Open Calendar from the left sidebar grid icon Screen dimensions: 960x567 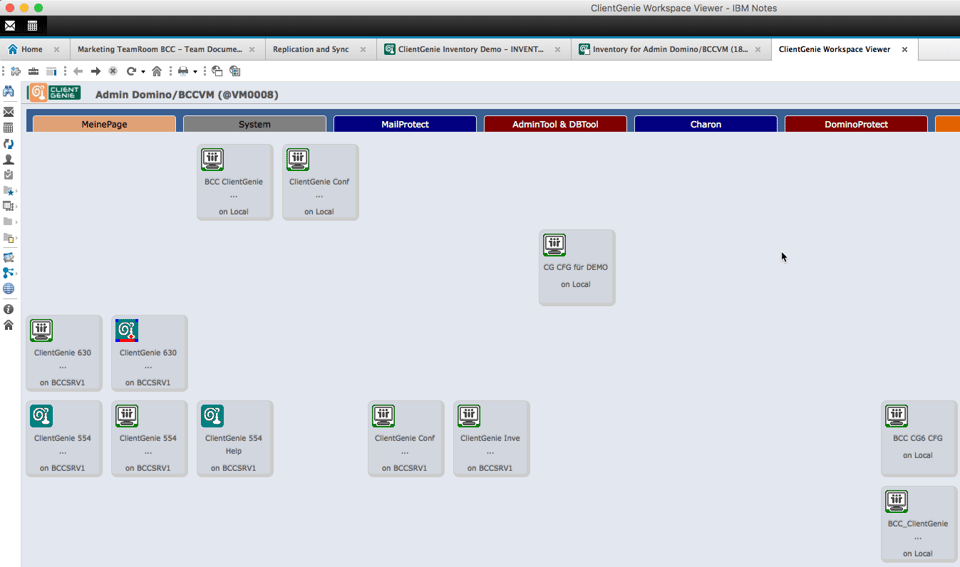9,128
